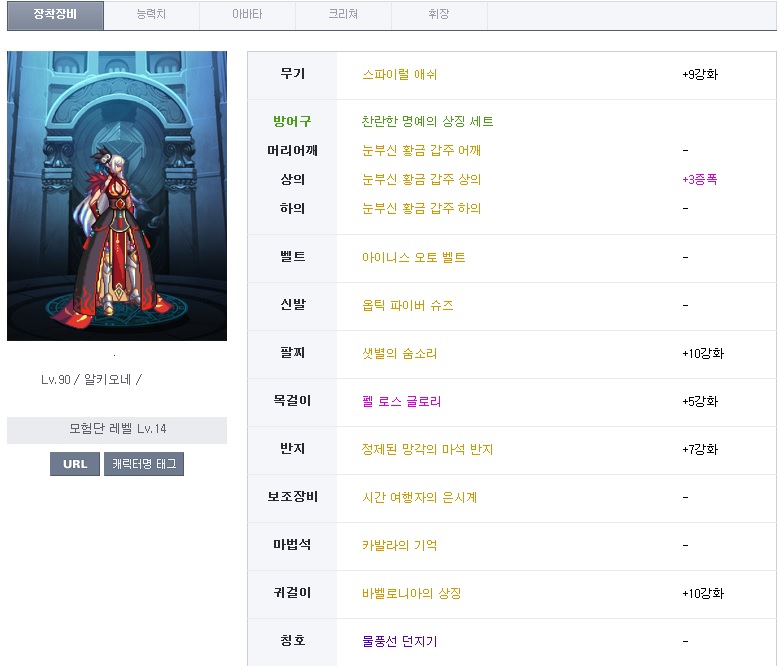Screen dimensions: 780x666
Task: Click the 모험단 레벨 Lv.14 bar
Action: 117,430
